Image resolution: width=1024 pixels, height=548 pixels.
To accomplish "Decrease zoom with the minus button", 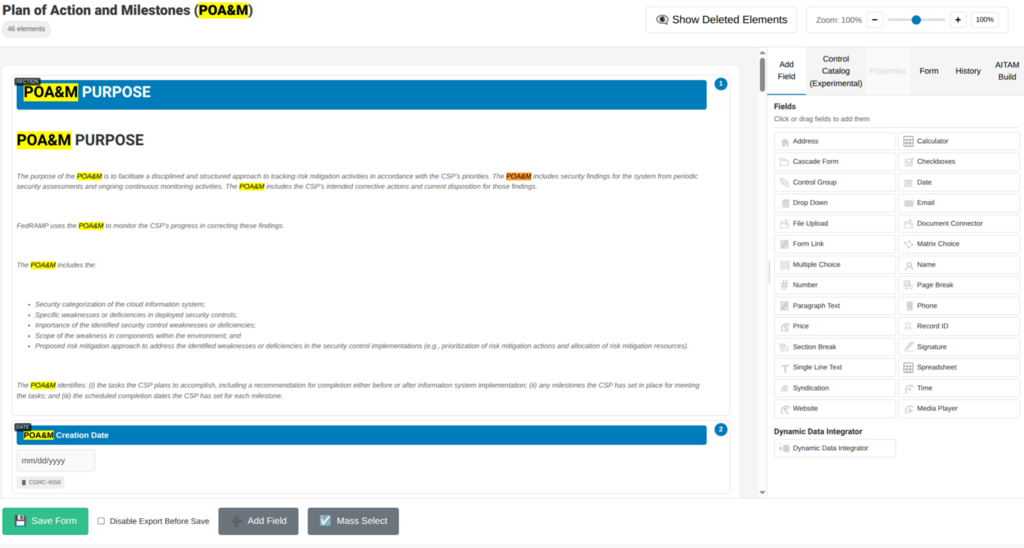I will (874, 20).
